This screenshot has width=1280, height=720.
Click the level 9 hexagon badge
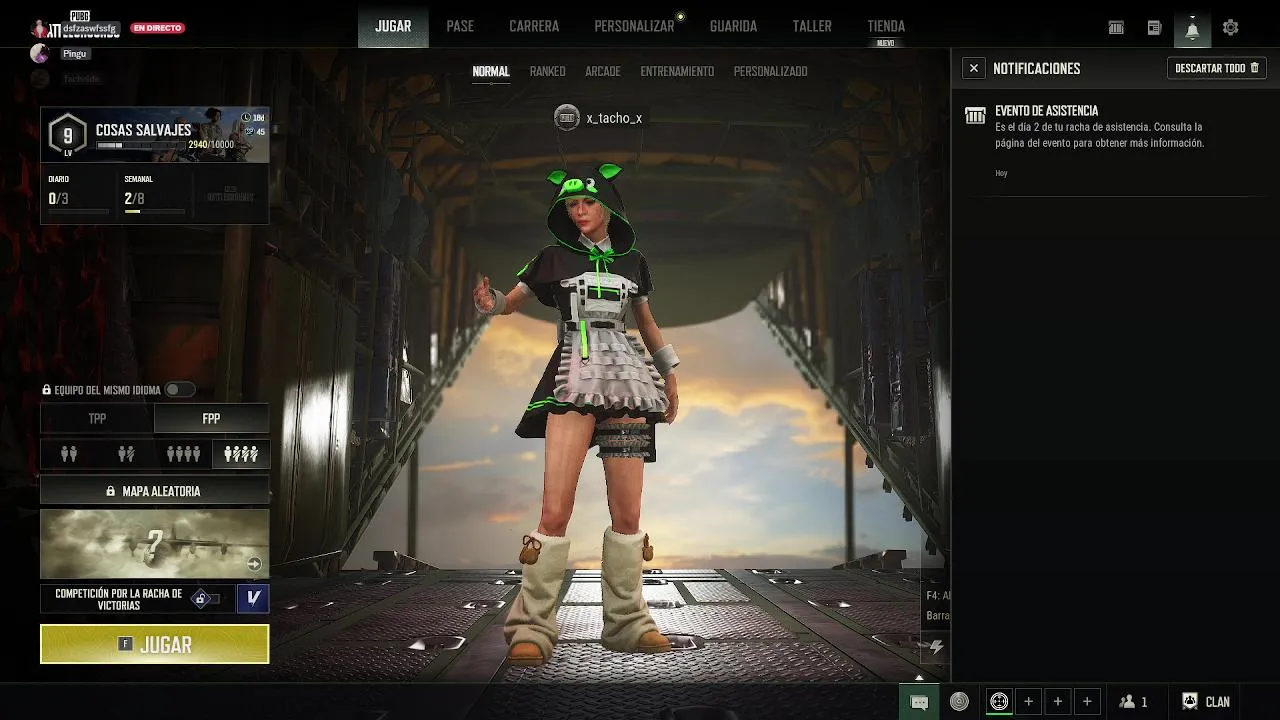coord(68,135)
